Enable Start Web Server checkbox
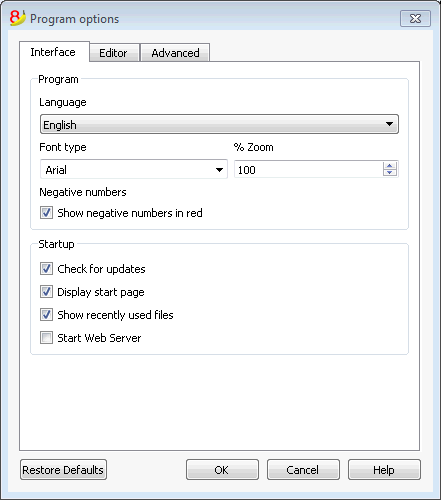The image size is (441, 500). point(46,337)
